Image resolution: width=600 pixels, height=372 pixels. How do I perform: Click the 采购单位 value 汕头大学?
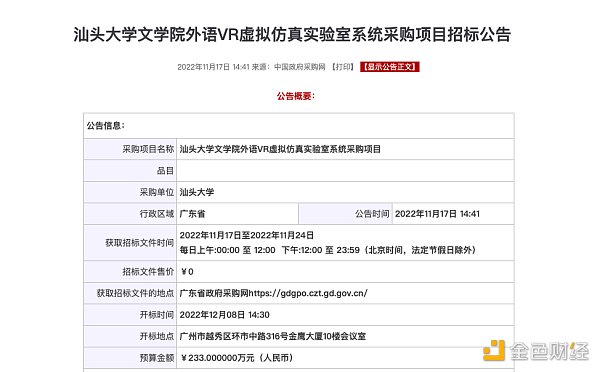coord(197,192)
